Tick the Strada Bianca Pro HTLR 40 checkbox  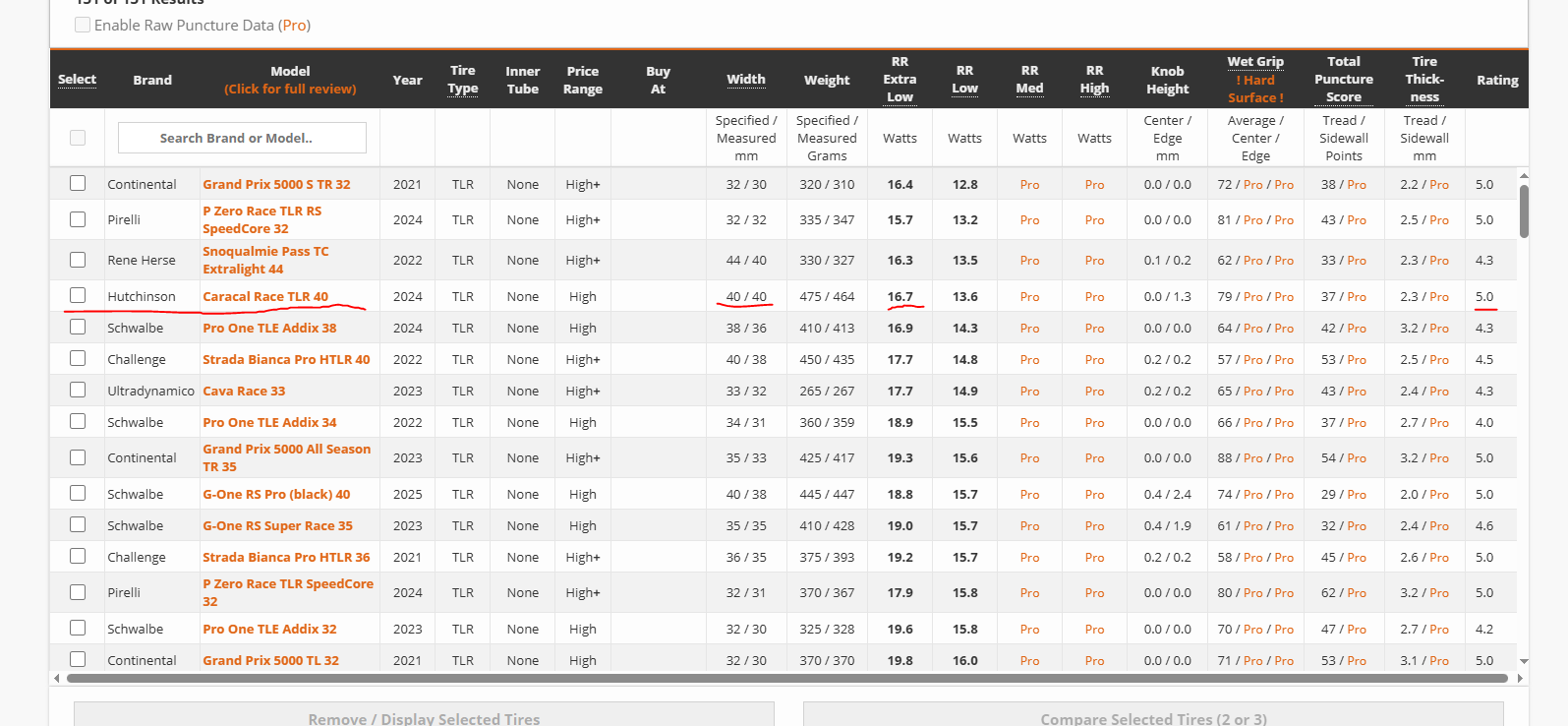[x=78, y=358]
